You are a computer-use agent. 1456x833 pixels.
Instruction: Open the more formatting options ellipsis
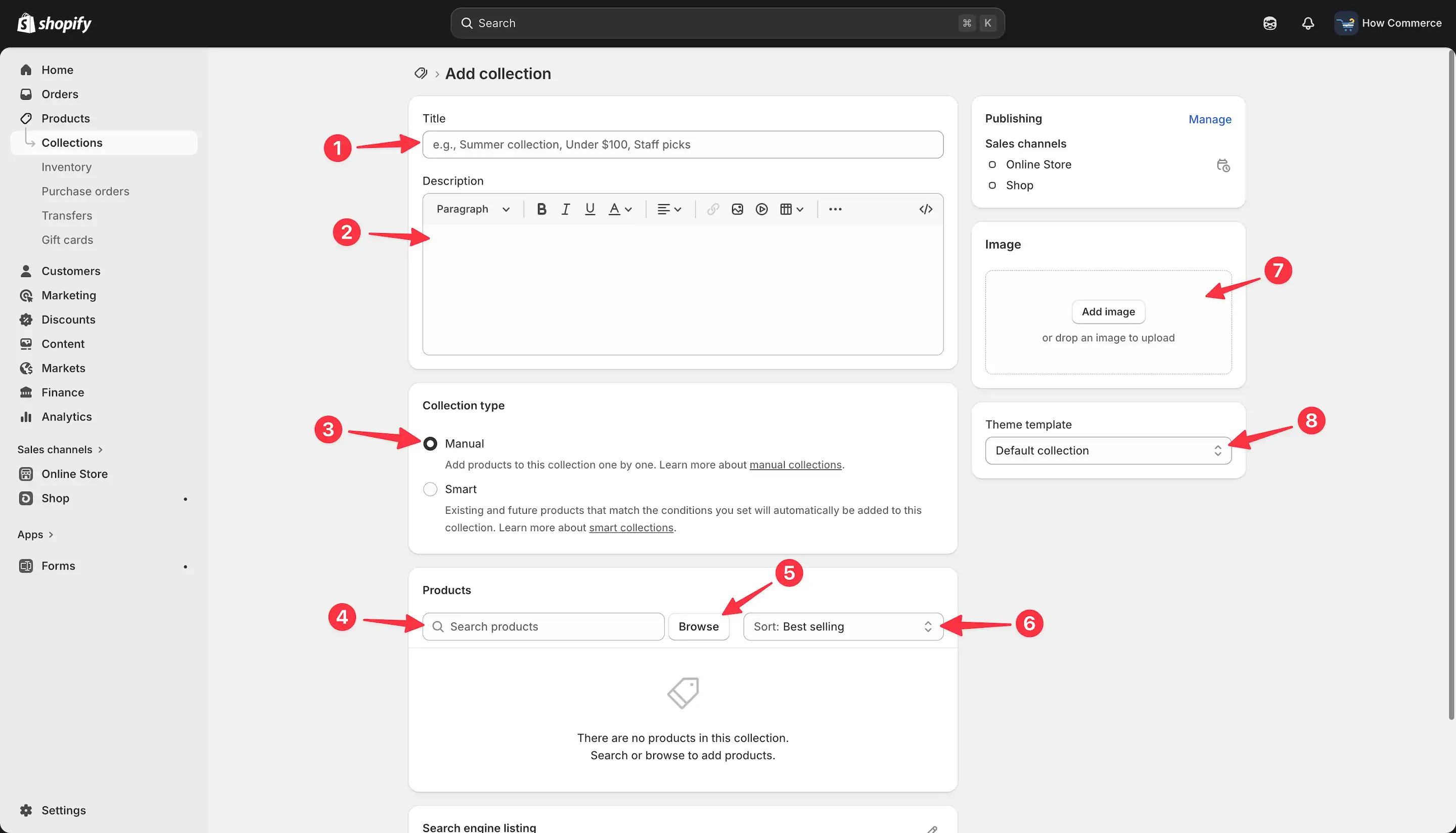click(x=835, y=209)
